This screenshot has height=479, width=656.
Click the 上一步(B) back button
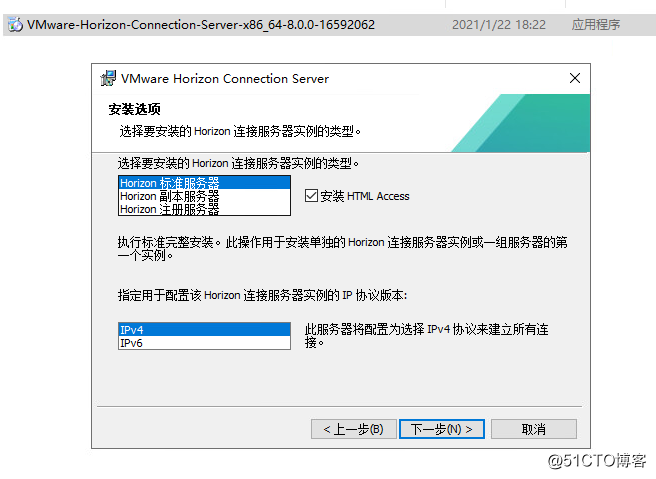(x=354, y=429)
